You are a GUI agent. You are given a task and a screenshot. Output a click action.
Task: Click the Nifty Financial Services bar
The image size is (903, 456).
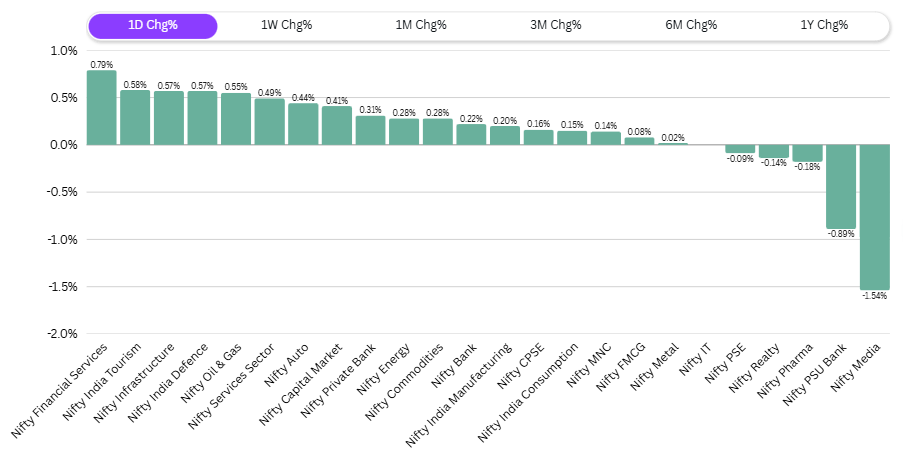[102, 108]
